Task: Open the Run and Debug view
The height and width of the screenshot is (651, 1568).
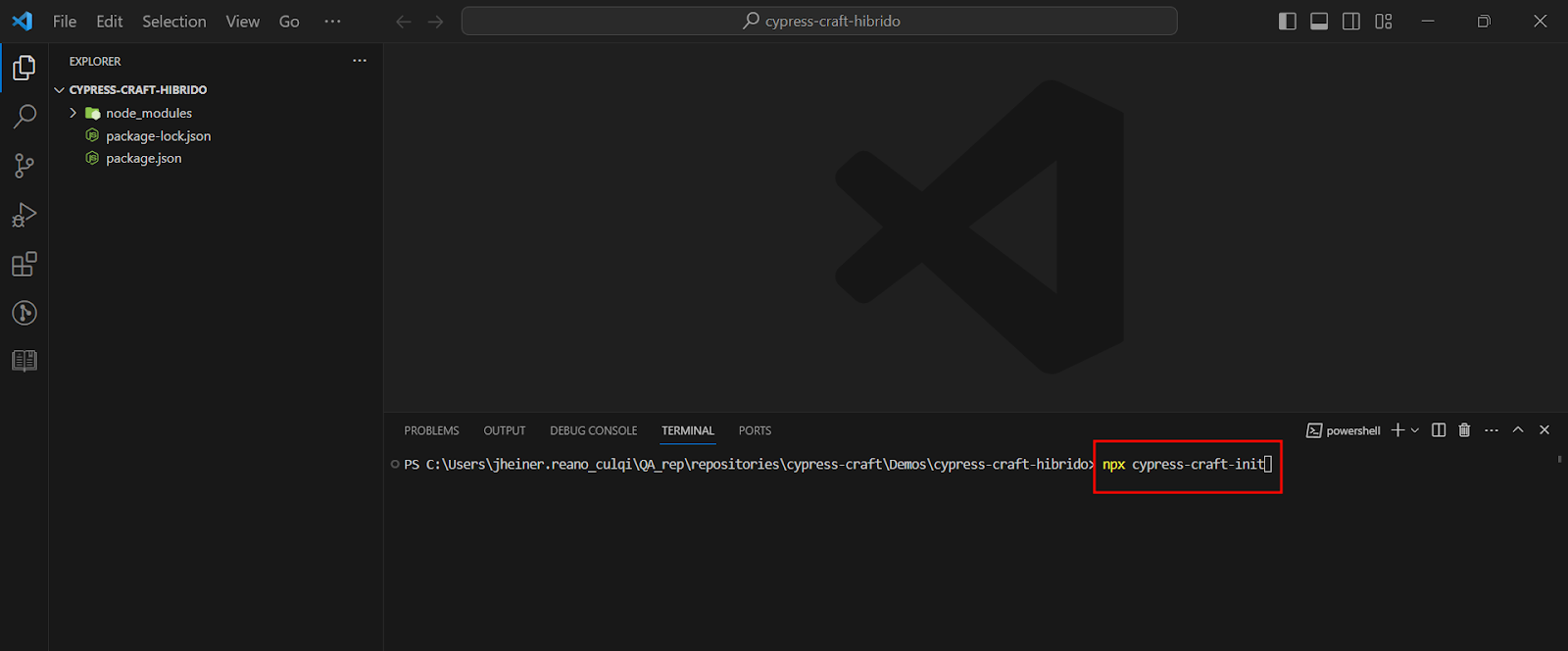Action: pyautogui.click(x=24, y=215)
